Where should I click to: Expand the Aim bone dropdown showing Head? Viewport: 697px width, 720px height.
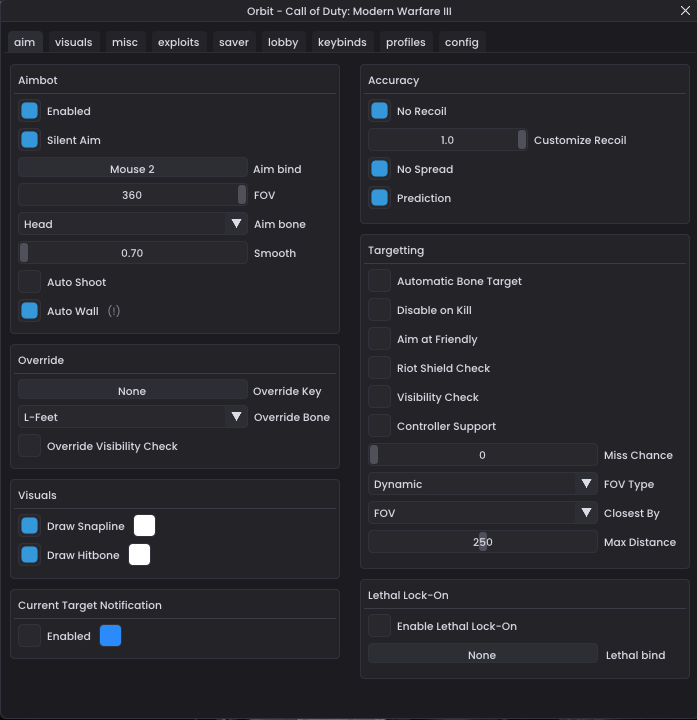(x=133, y=224)
